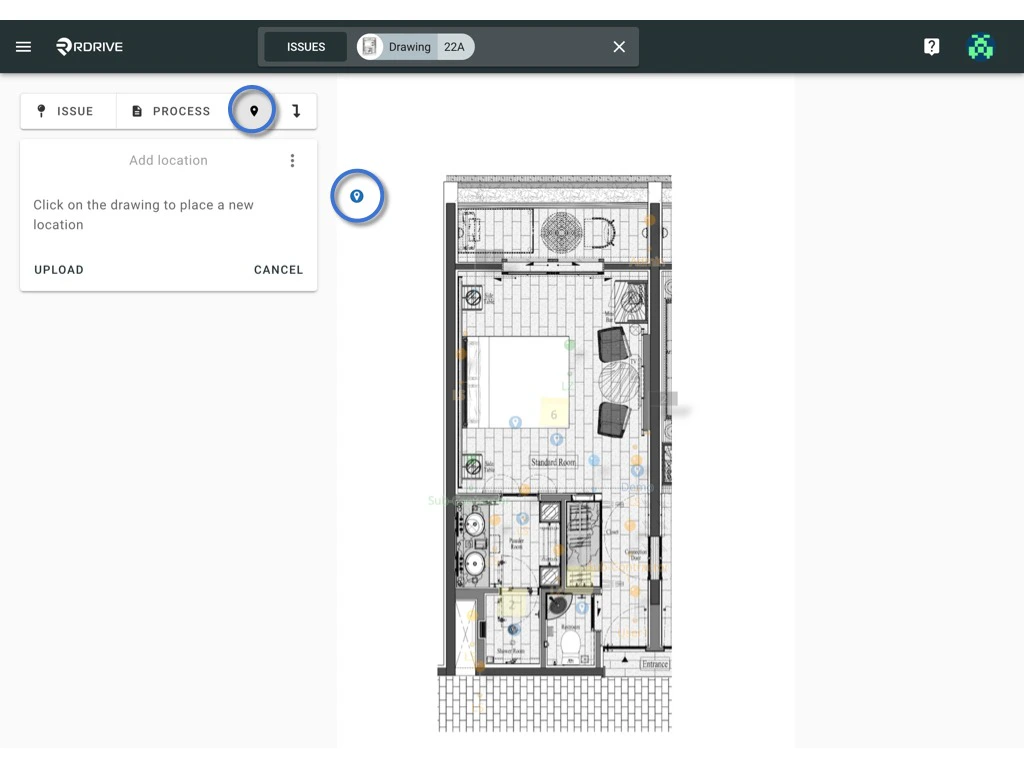Click the RDRIVE logo

click(x=89, y=47)
